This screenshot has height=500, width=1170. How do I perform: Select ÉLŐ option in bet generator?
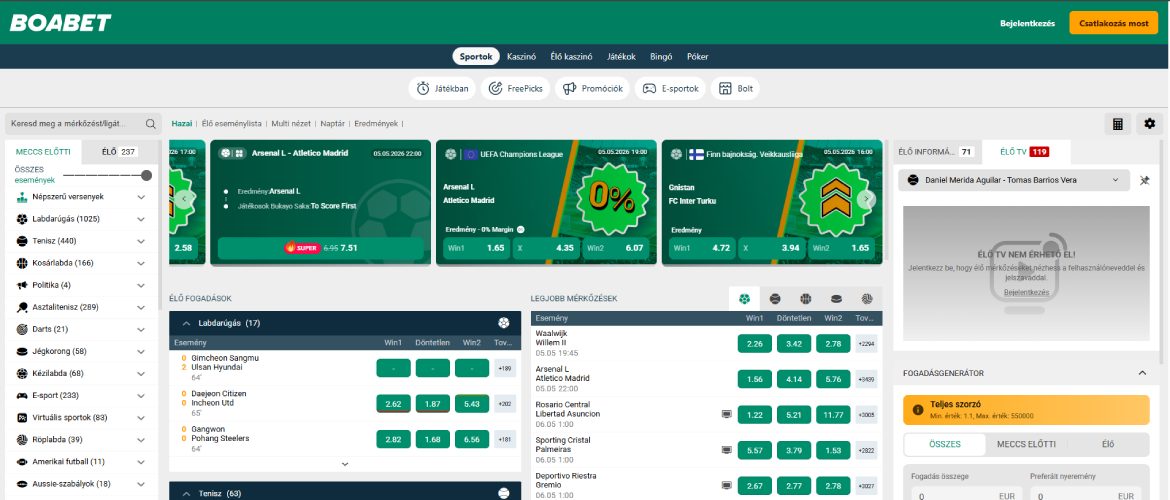(1108, 444)
